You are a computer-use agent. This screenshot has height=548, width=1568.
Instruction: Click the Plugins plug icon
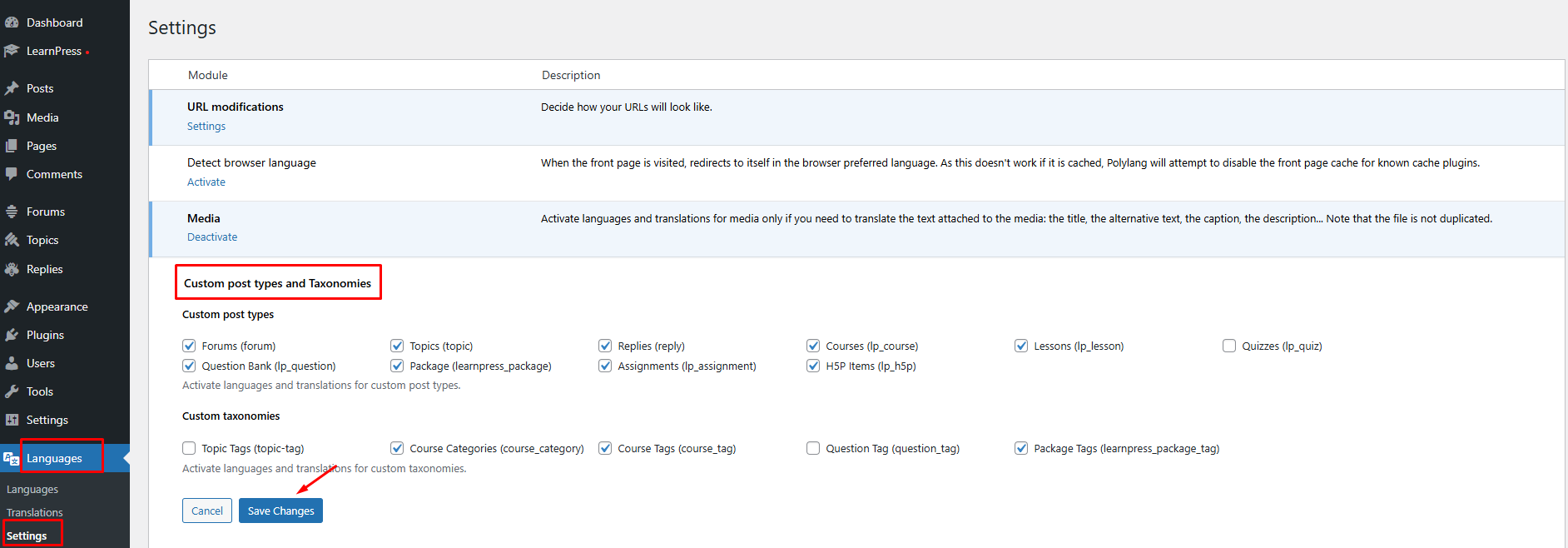(x=12, y=335)
